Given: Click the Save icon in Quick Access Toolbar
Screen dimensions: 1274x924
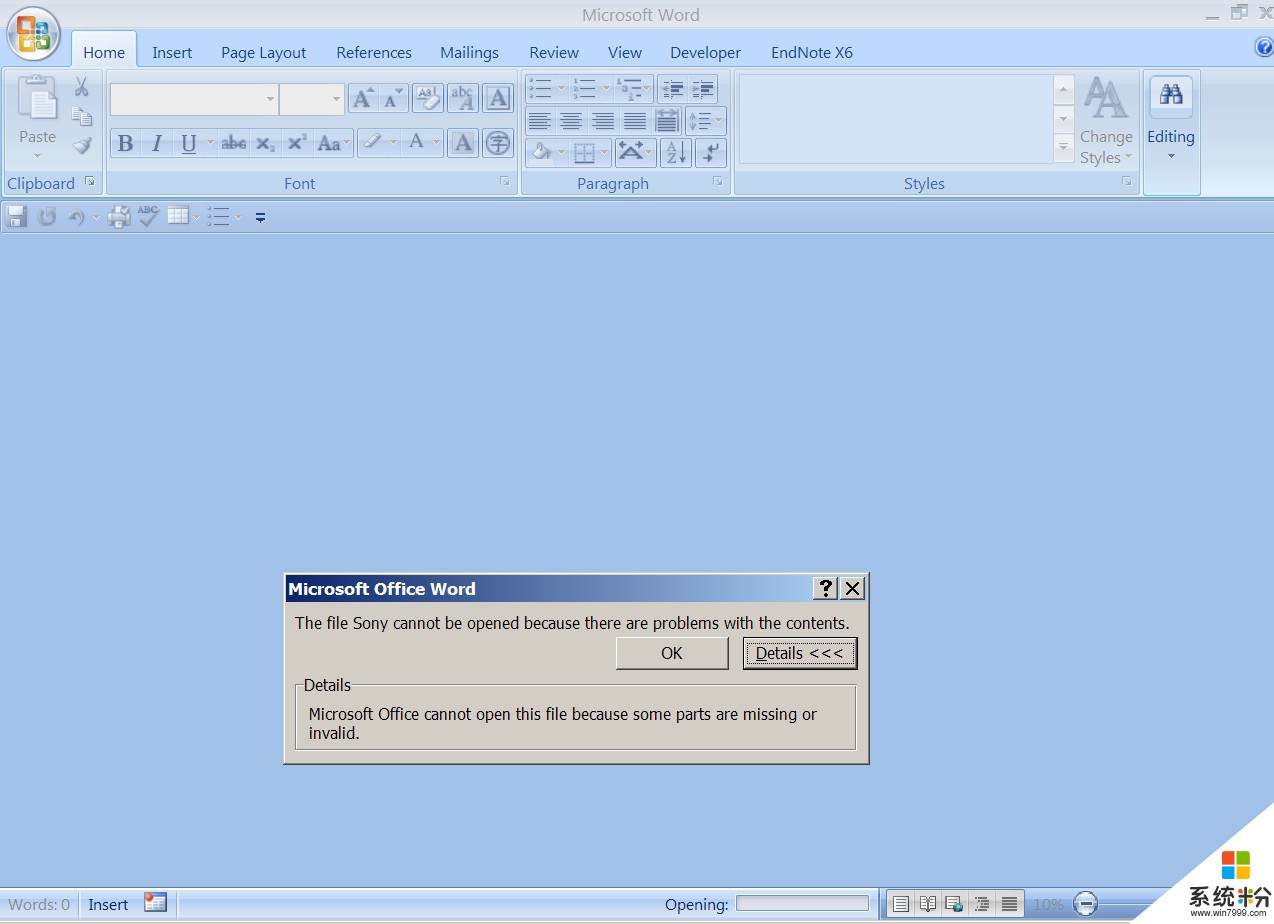Looking at the screenshot, I should tap(16, 216).
